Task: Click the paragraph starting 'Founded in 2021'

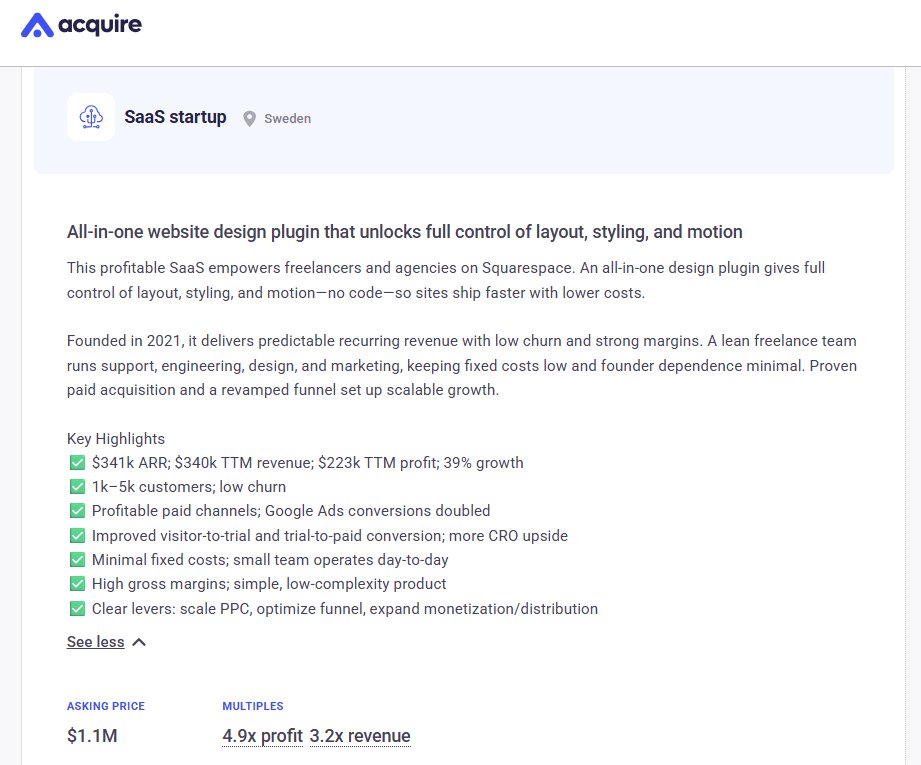Action: coord(462,365)
